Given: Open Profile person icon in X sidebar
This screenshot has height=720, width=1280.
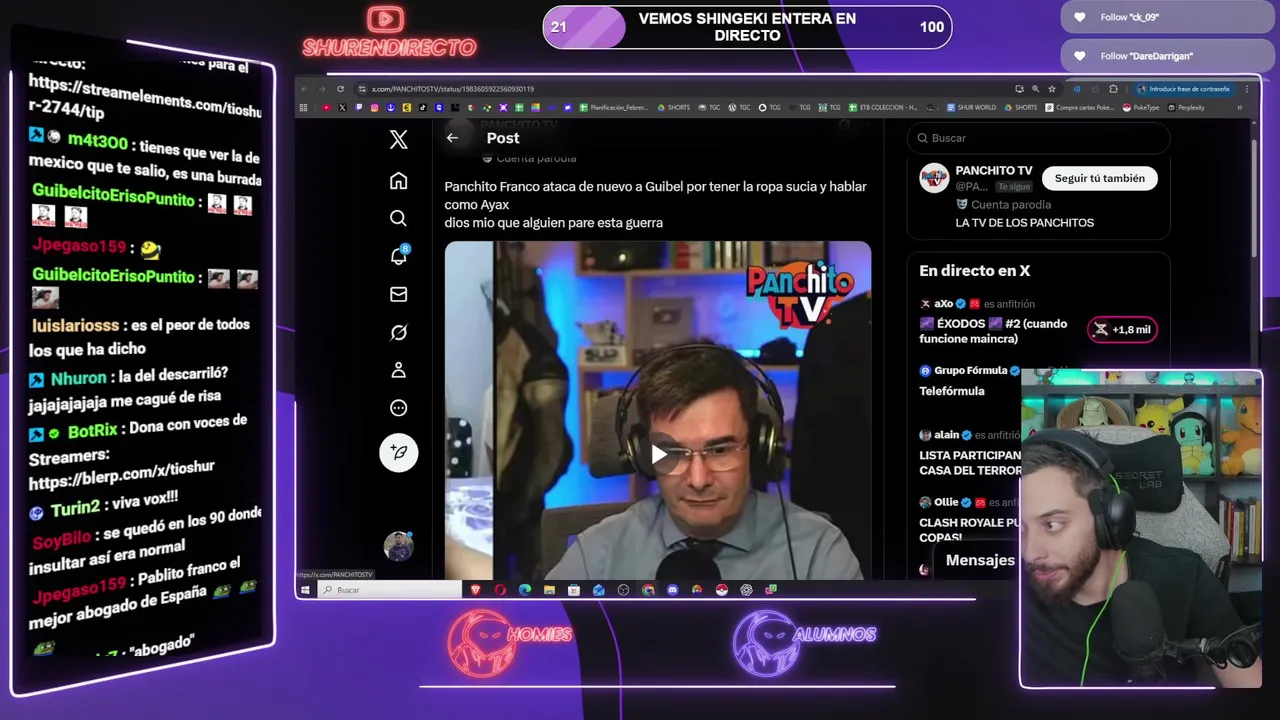Looking at the screenshot, I should pos(398,370).
